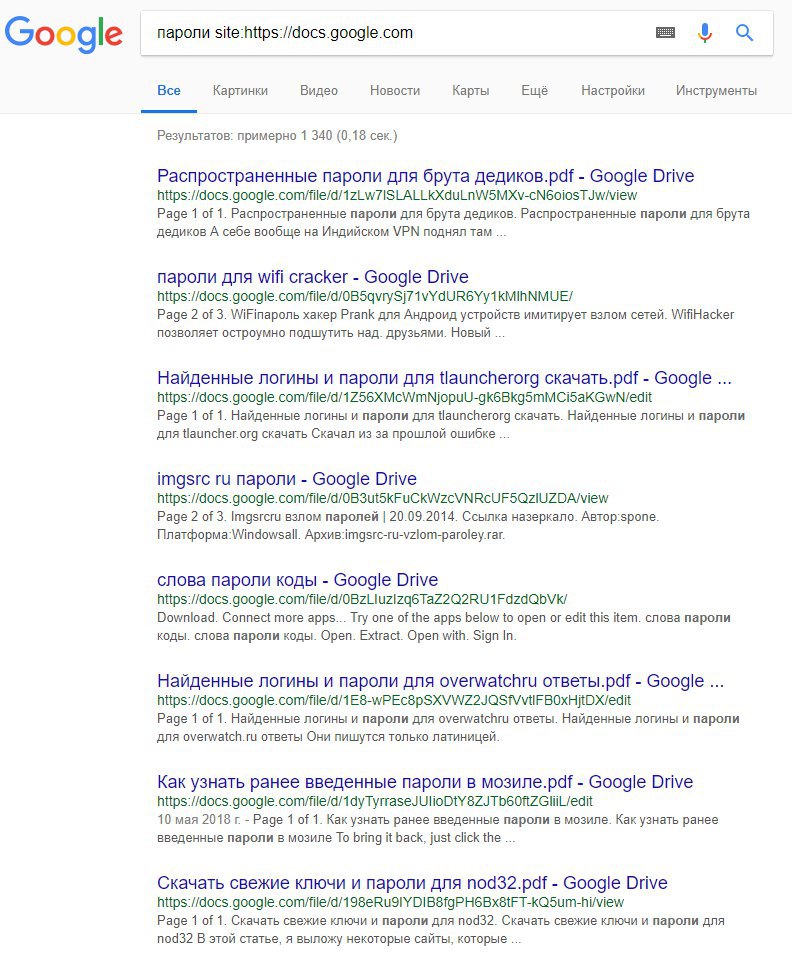Click snippet mentioning Индийском VPN

click(454, 223)
